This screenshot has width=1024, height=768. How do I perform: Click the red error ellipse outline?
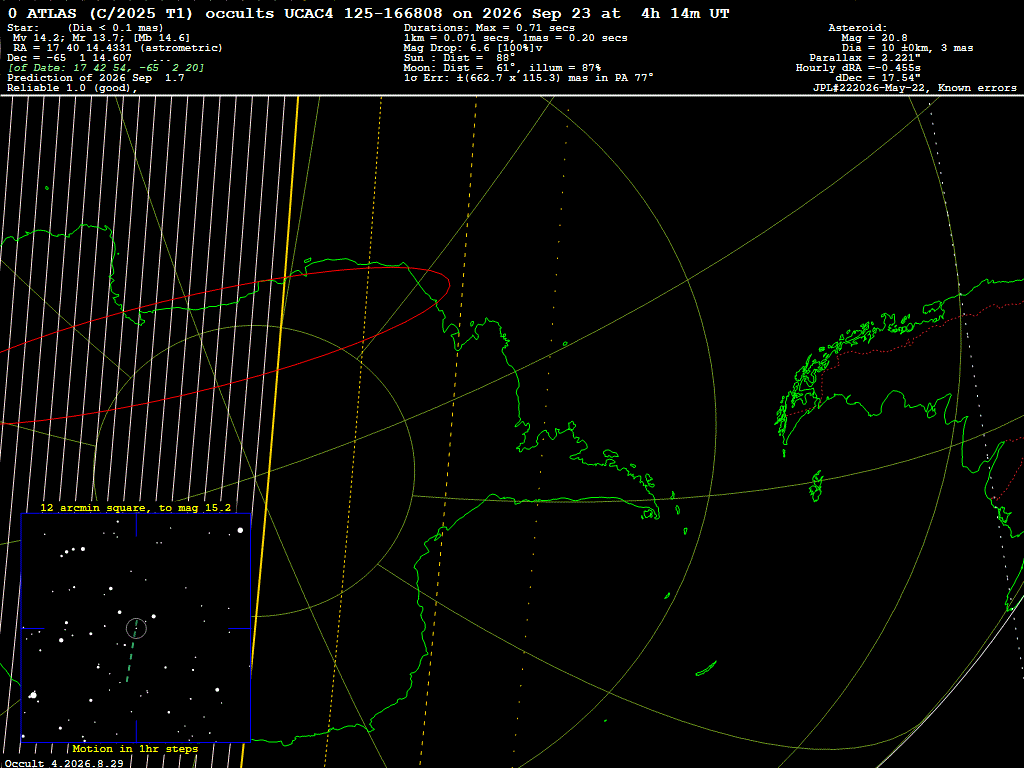tap(225, 345)
